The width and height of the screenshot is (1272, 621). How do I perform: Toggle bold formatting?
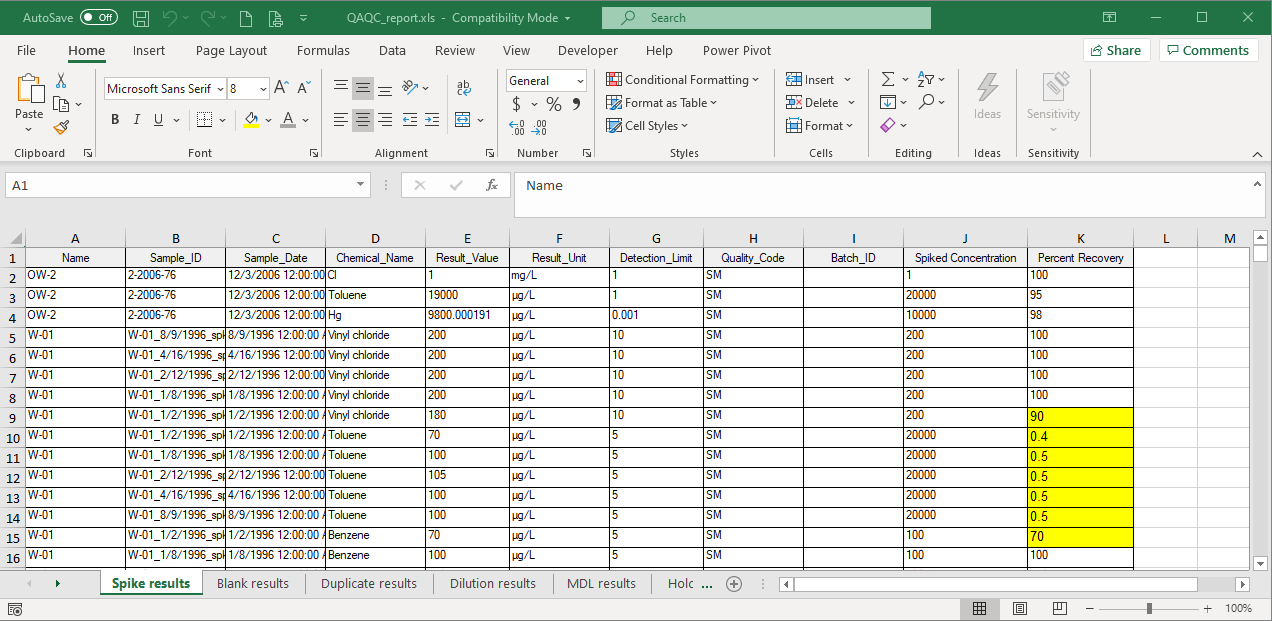(x=114, y=119)
